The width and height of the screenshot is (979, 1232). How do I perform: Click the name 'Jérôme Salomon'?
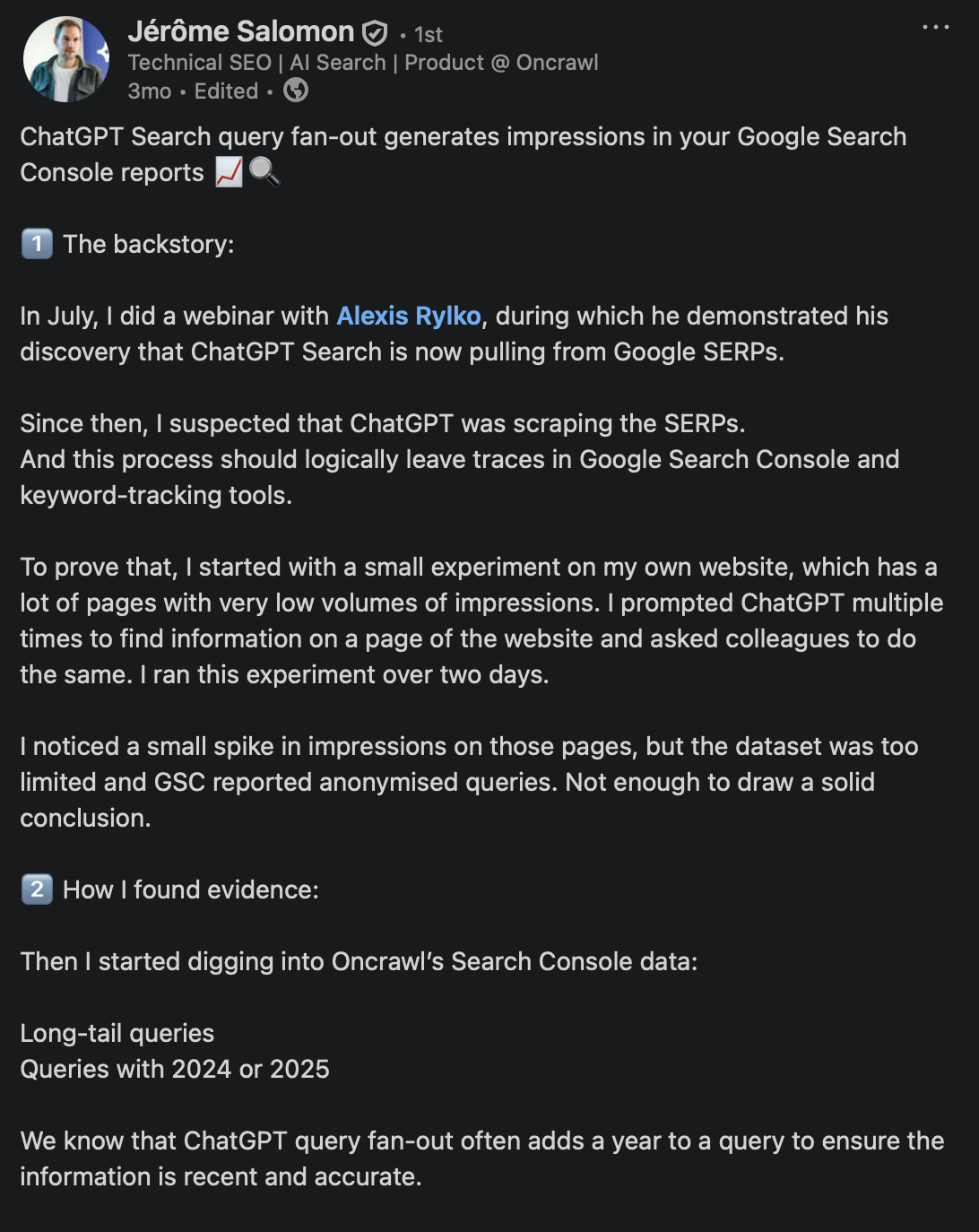coord(240,30)
